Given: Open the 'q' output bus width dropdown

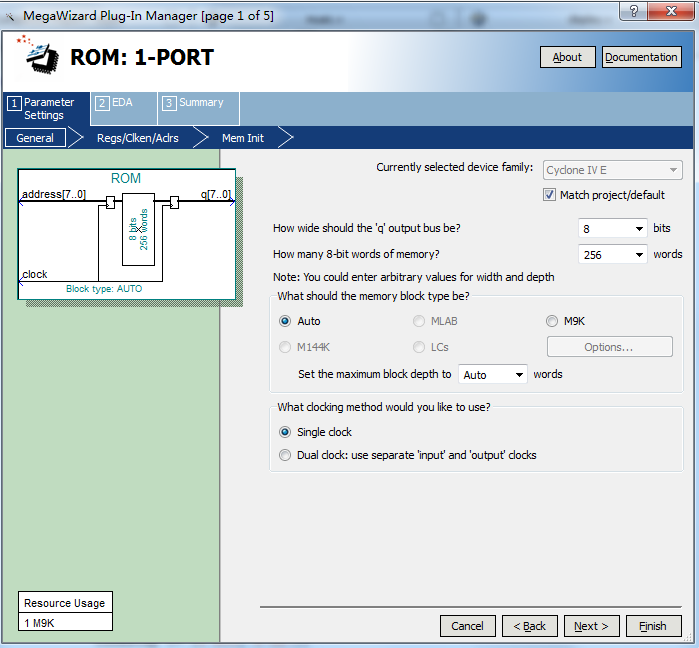Looking at the screenshot, I should 639,229.
